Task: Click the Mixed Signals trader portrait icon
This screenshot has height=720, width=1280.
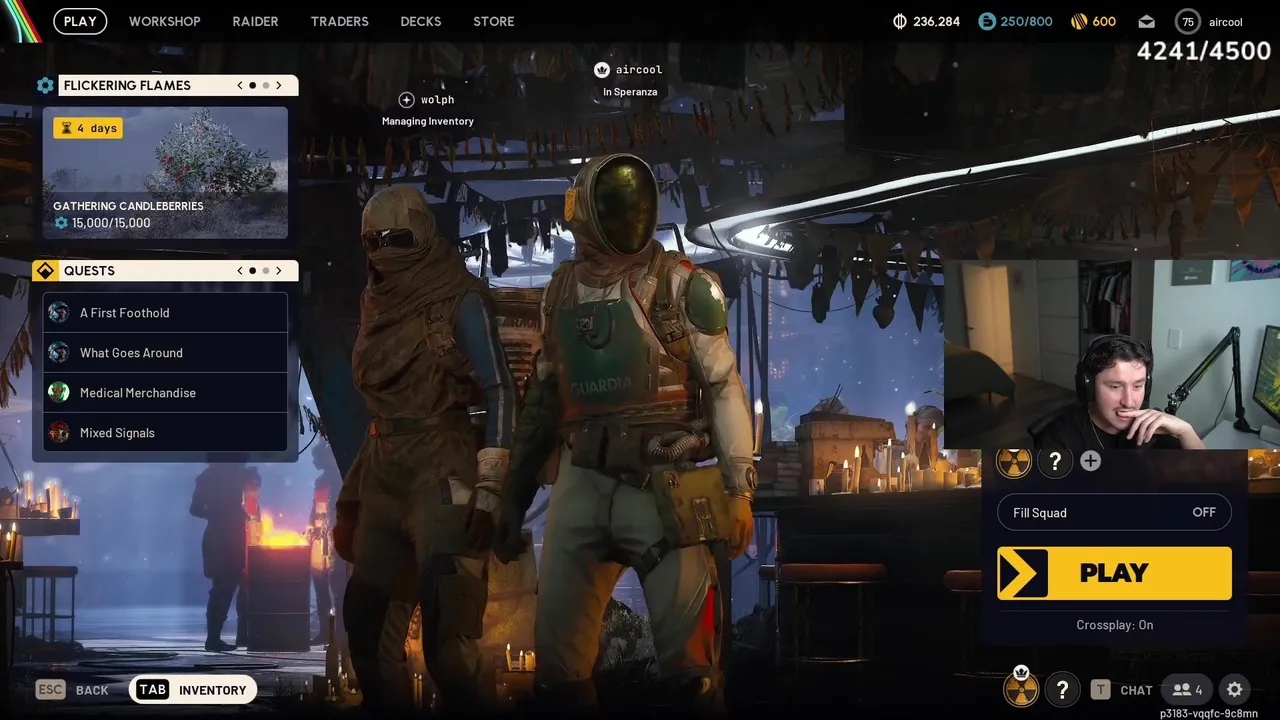Action: coord(59,433)
